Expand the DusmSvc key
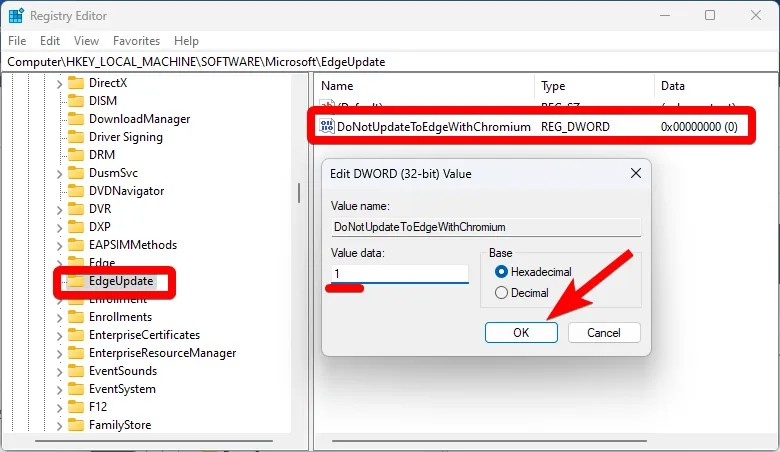Screen dimensions: 780x452 coord(59,174)
